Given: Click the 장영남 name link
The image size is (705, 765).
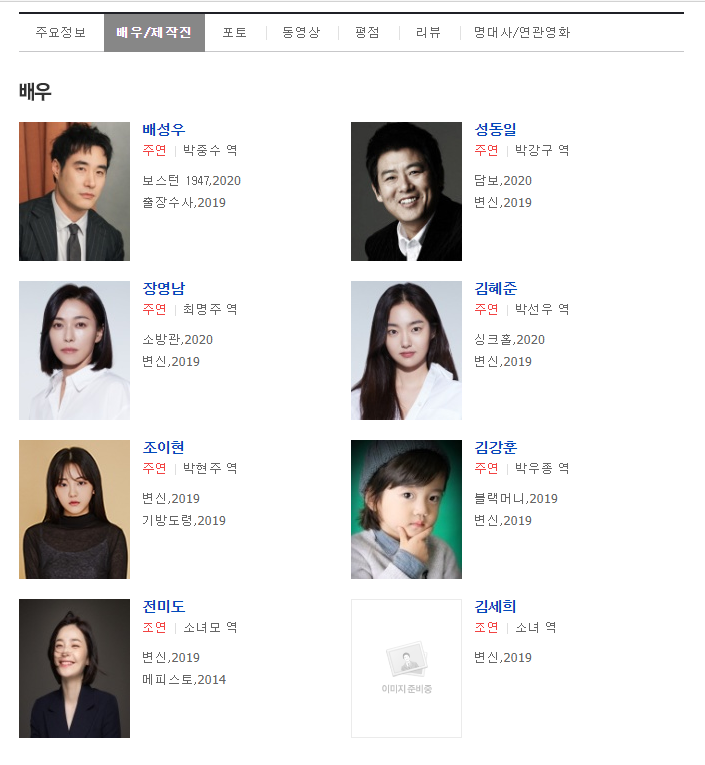Looking at the screenshot, I should point(163,288).
